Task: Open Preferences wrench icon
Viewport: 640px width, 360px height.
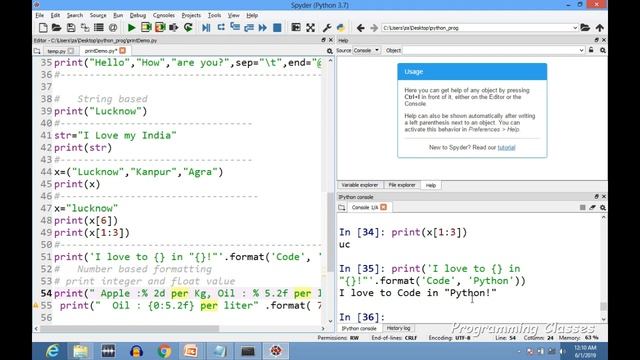Action: click(327, 28)
